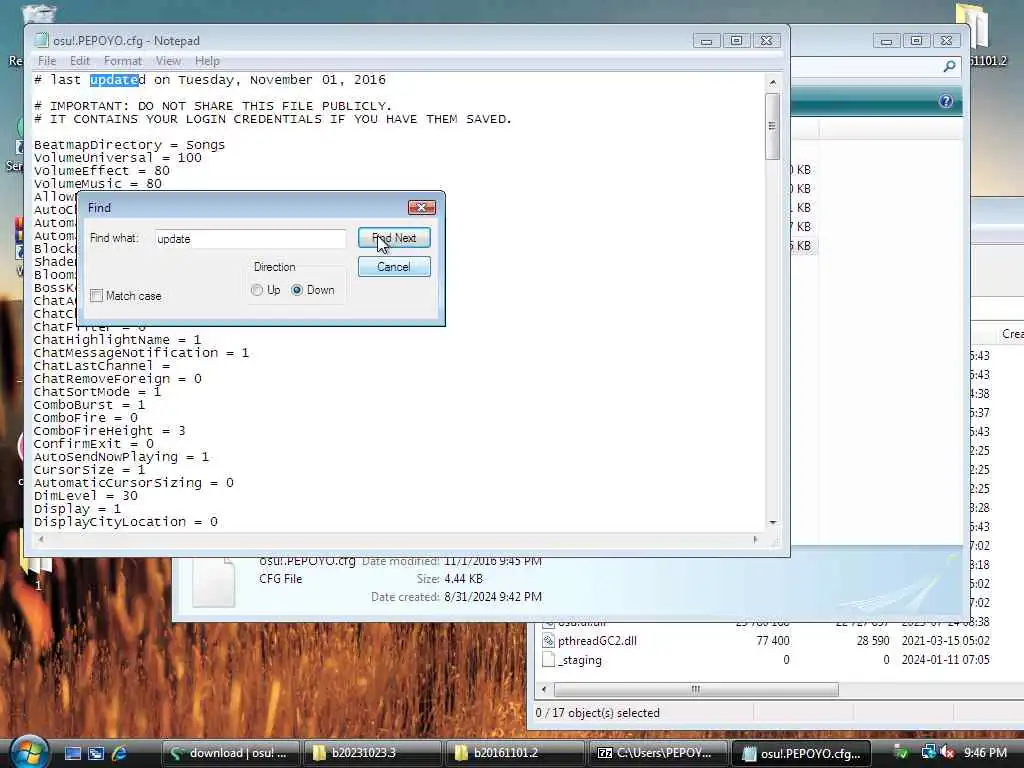Click the highlighted word 'update' in Notepad
Screen dimensions: 1024x768
(114, 80)
